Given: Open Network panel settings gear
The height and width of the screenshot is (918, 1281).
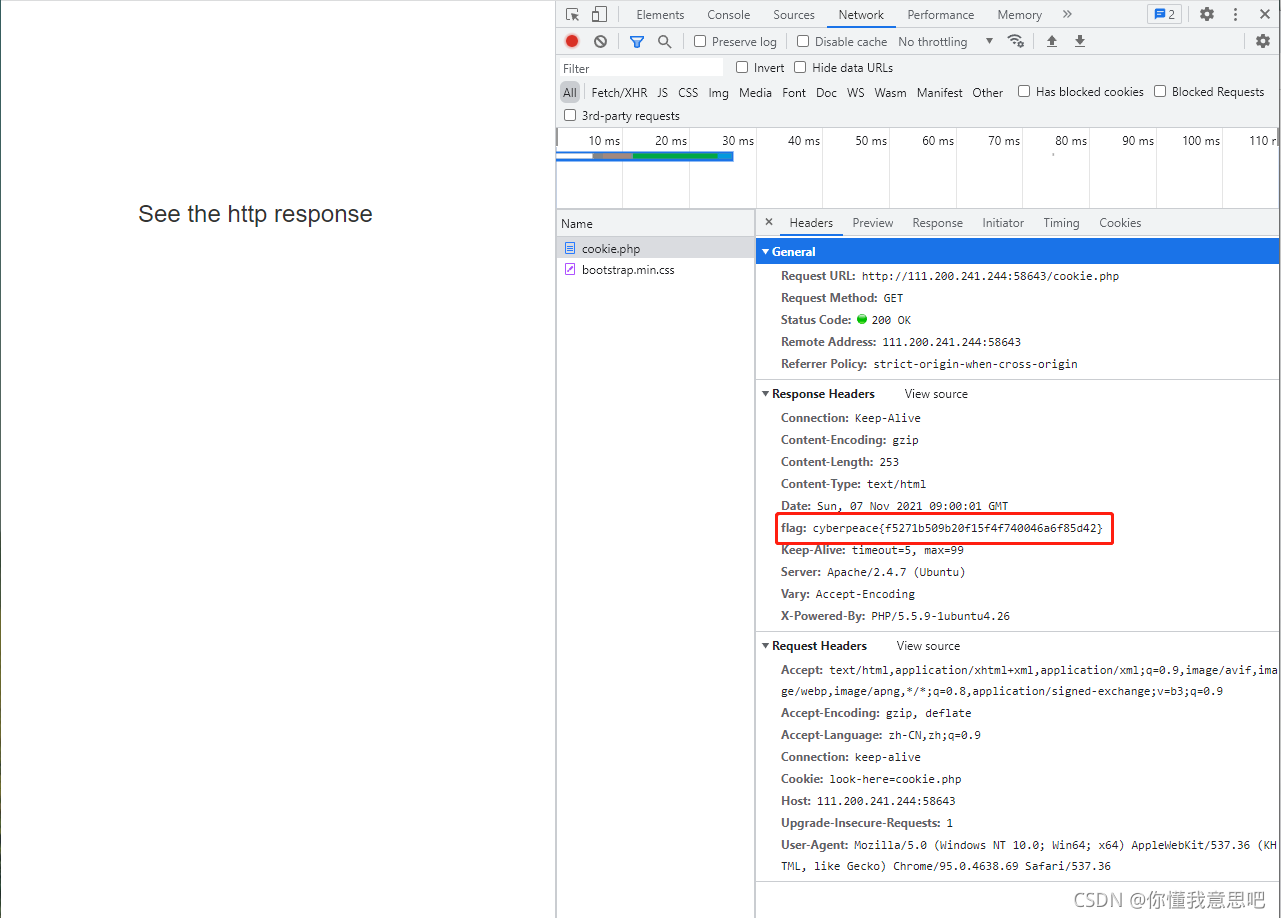Looking at the screenshot, I should 1263,41.
